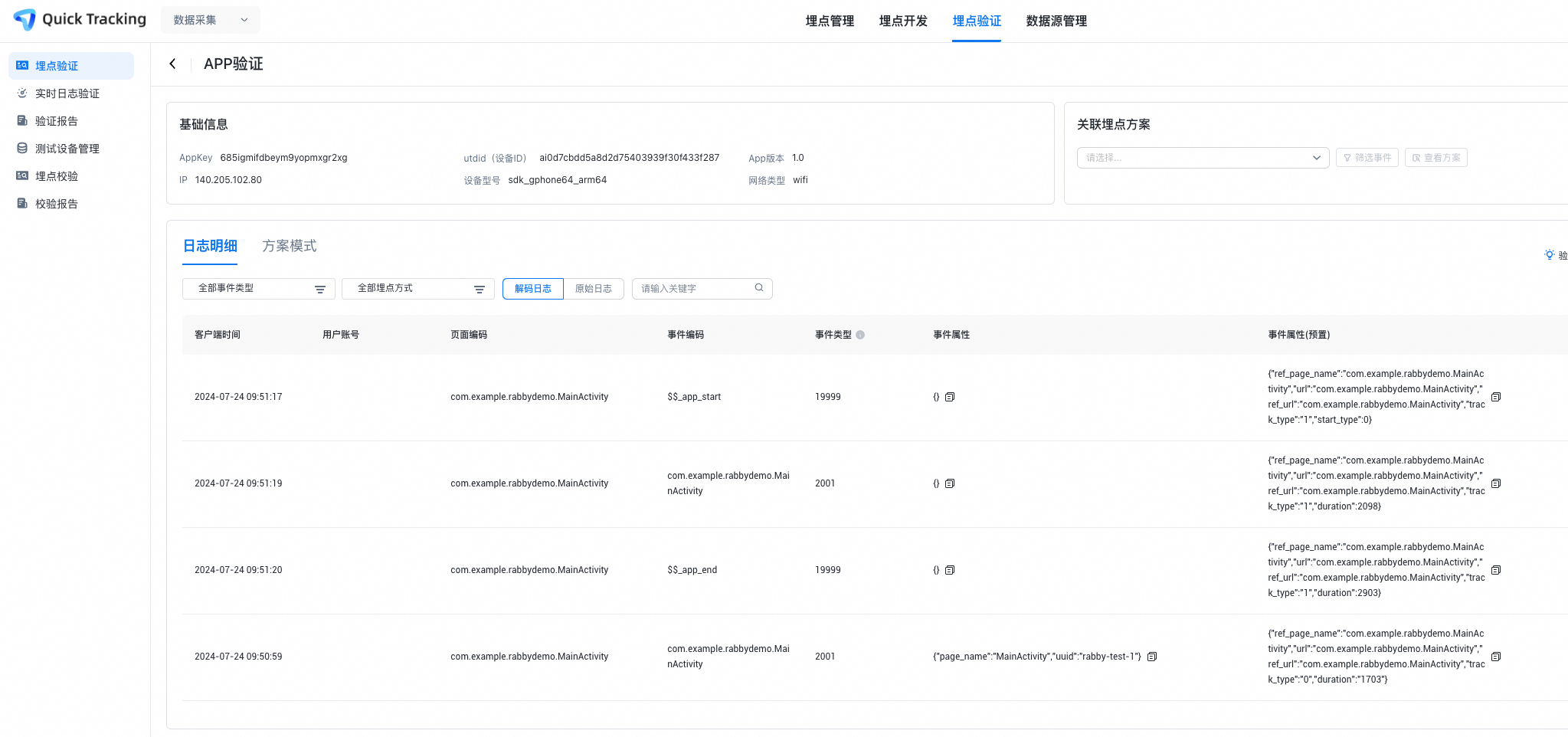Click the search magnifier in keyword box

tap(759, 288)
